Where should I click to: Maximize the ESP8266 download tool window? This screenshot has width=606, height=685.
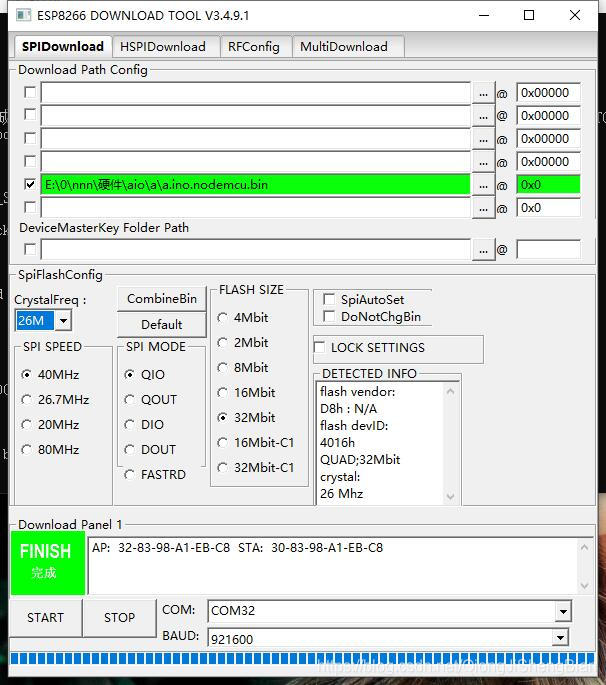click(x=529, y=15)
